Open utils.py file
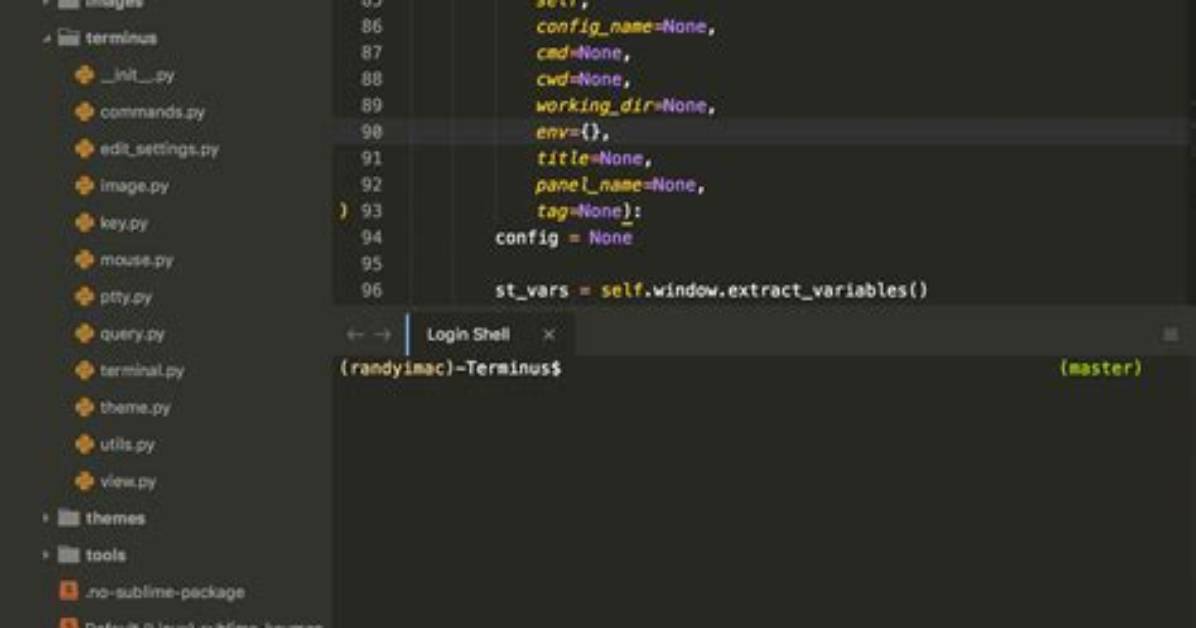 (127, 444)
